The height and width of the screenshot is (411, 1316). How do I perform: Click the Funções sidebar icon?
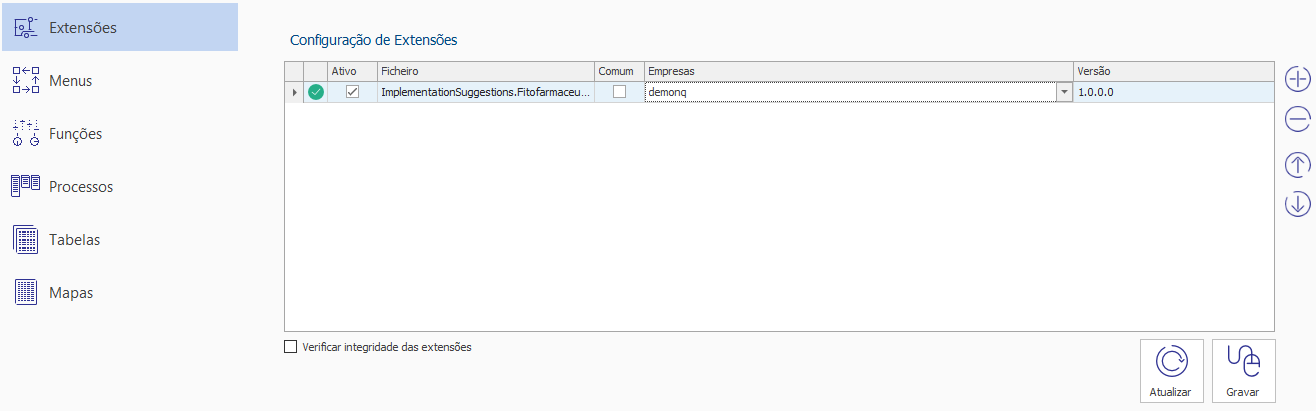pyautogui.click(x=25, y=134)
